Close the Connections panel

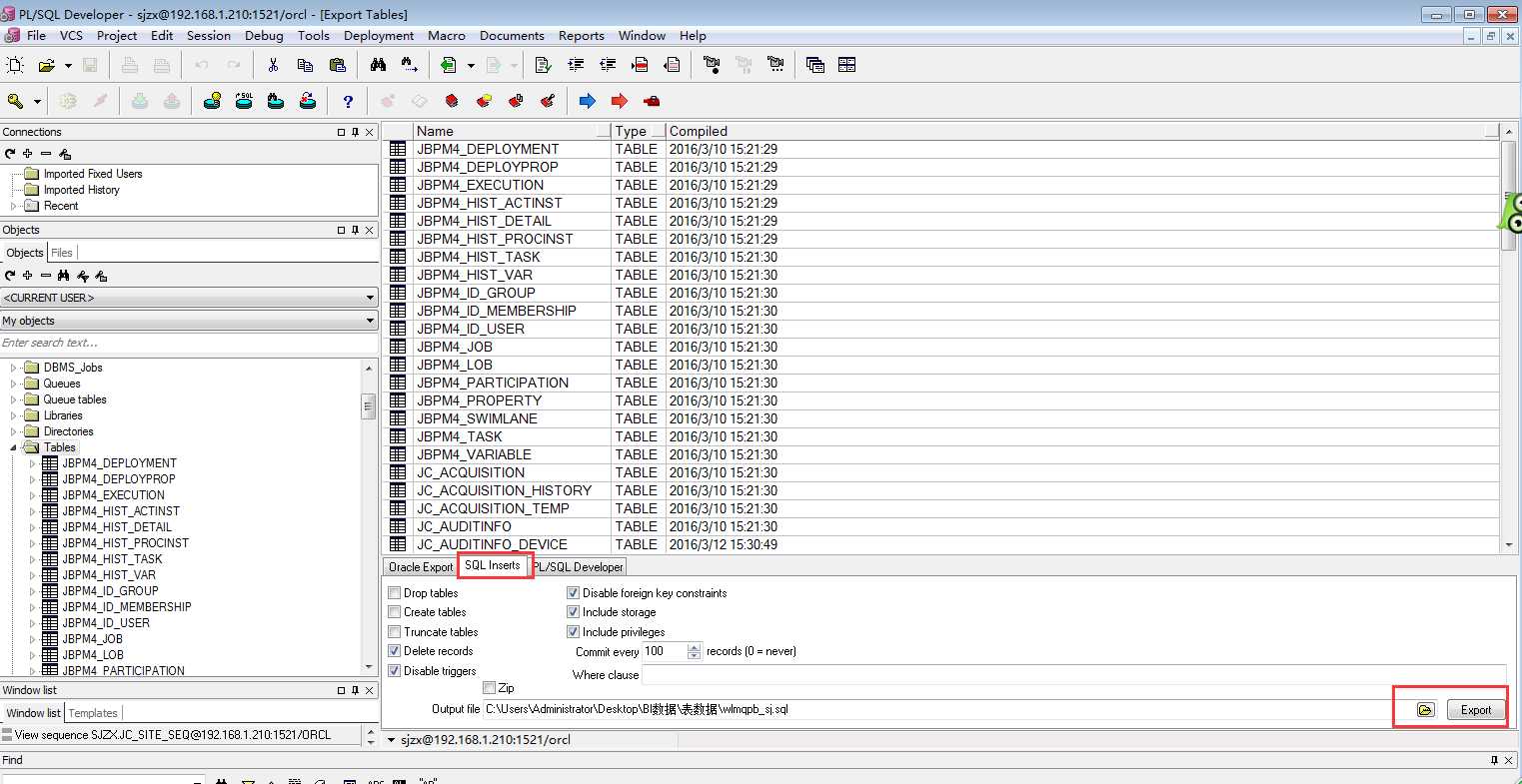(369, 132)
